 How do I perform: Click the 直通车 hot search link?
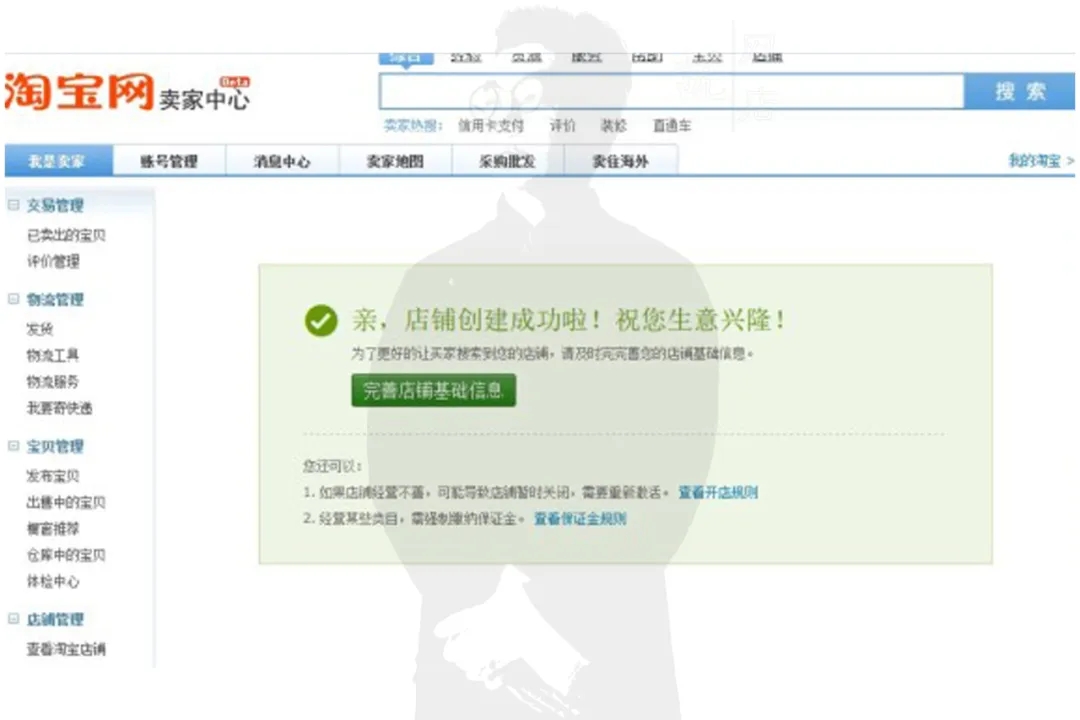pyautogui.click(x=670, y=126)
